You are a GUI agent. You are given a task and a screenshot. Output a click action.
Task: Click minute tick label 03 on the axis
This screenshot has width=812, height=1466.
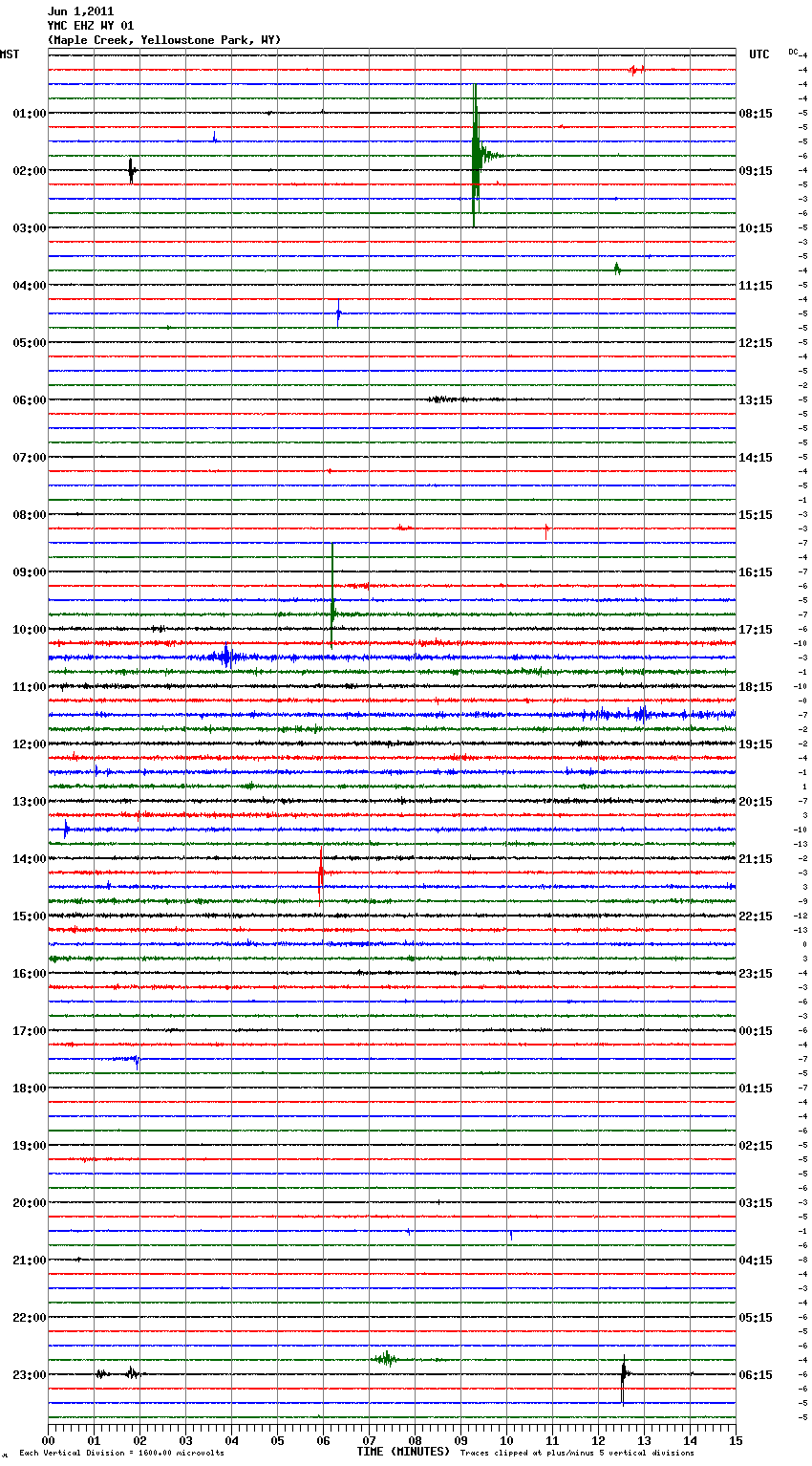185,1440
